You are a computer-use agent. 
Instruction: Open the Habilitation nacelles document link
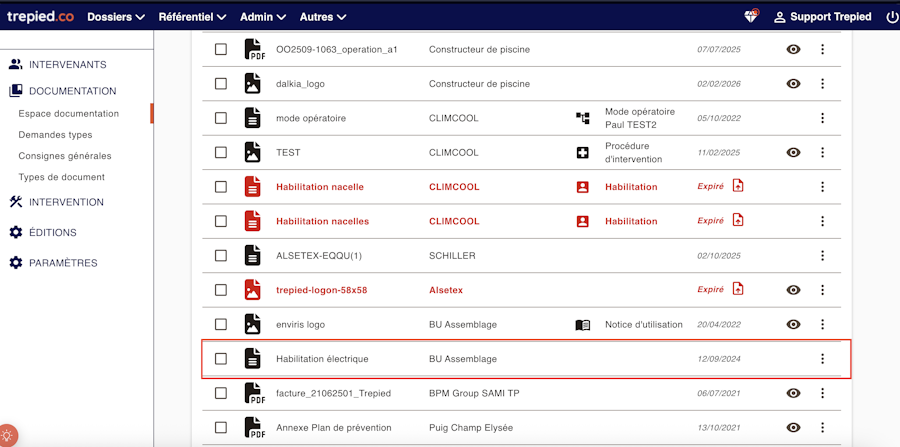click(x=322, y=221)
